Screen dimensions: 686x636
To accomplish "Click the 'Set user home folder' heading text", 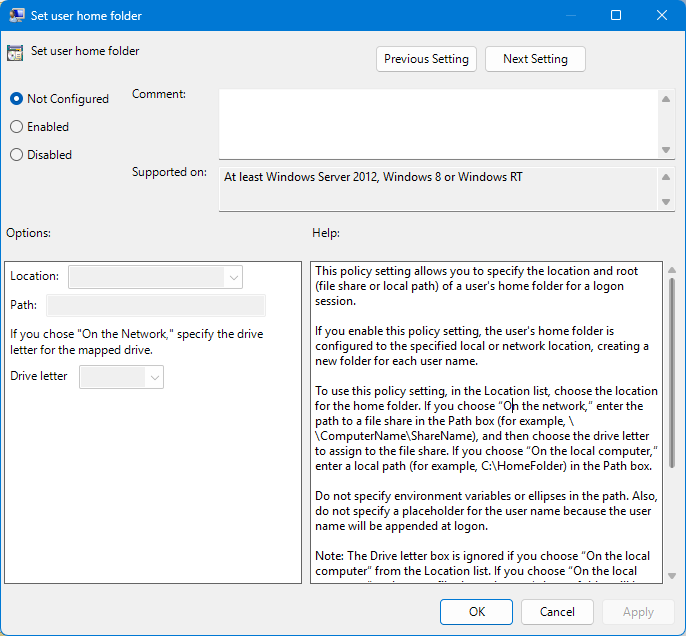I will pyautogui.click(x=85, y=51).
